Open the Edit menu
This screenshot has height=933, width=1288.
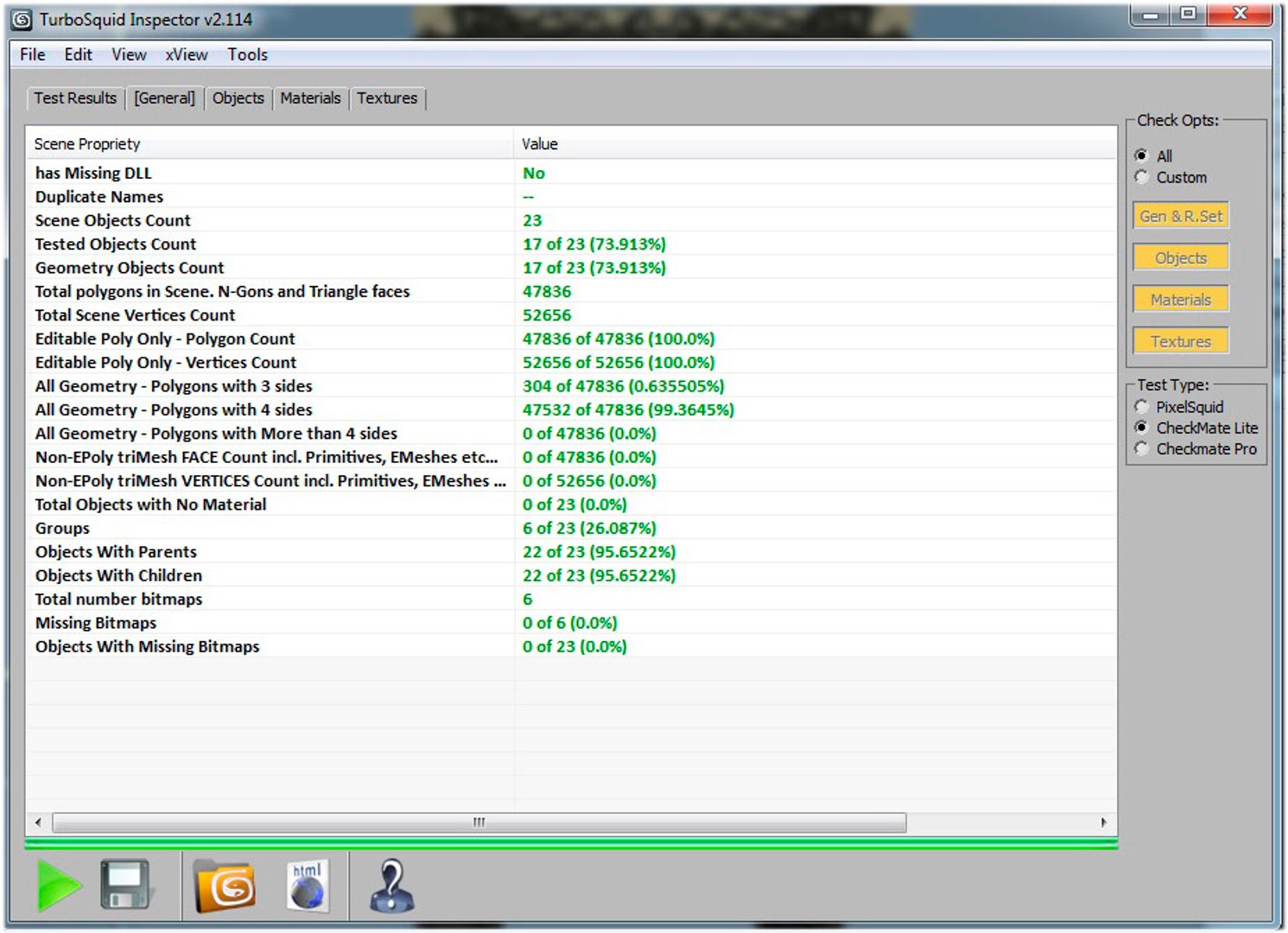coord(78,54)
